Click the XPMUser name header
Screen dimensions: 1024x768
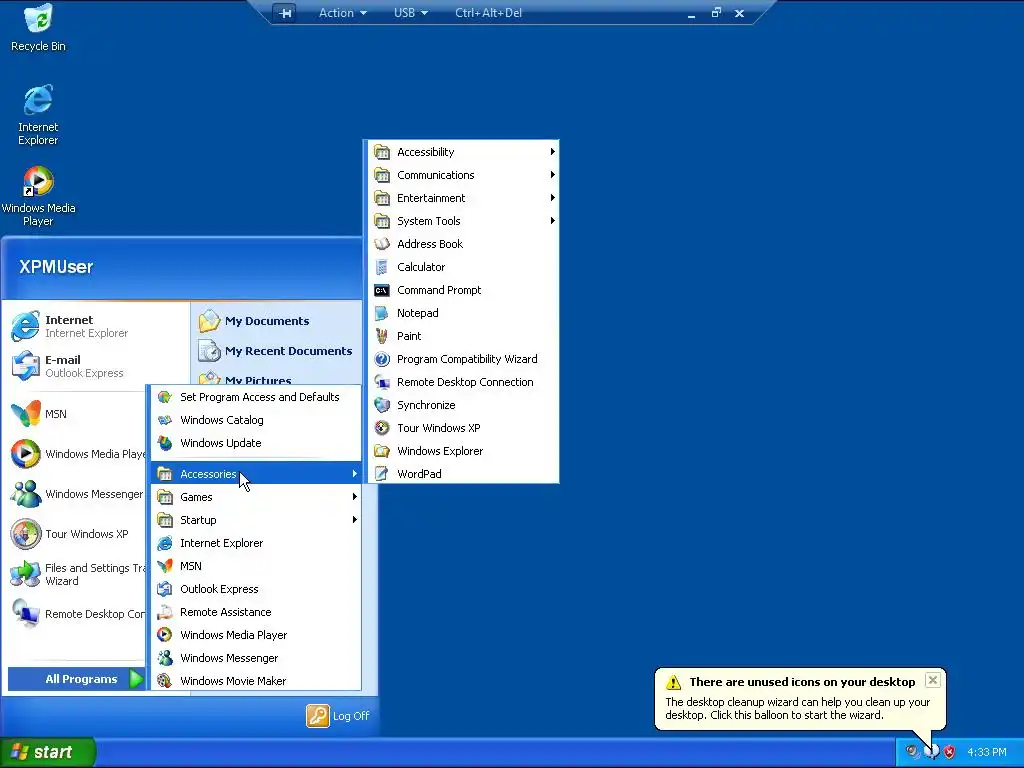coord(56,266)
